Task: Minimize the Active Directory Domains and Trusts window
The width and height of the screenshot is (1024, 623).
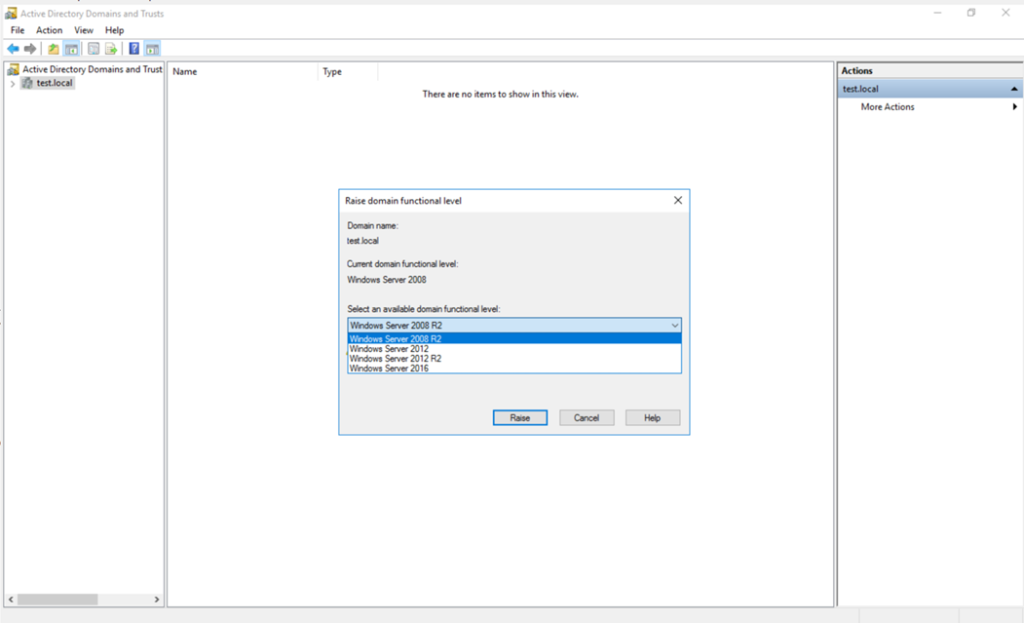Action: [x=938, y=13]
